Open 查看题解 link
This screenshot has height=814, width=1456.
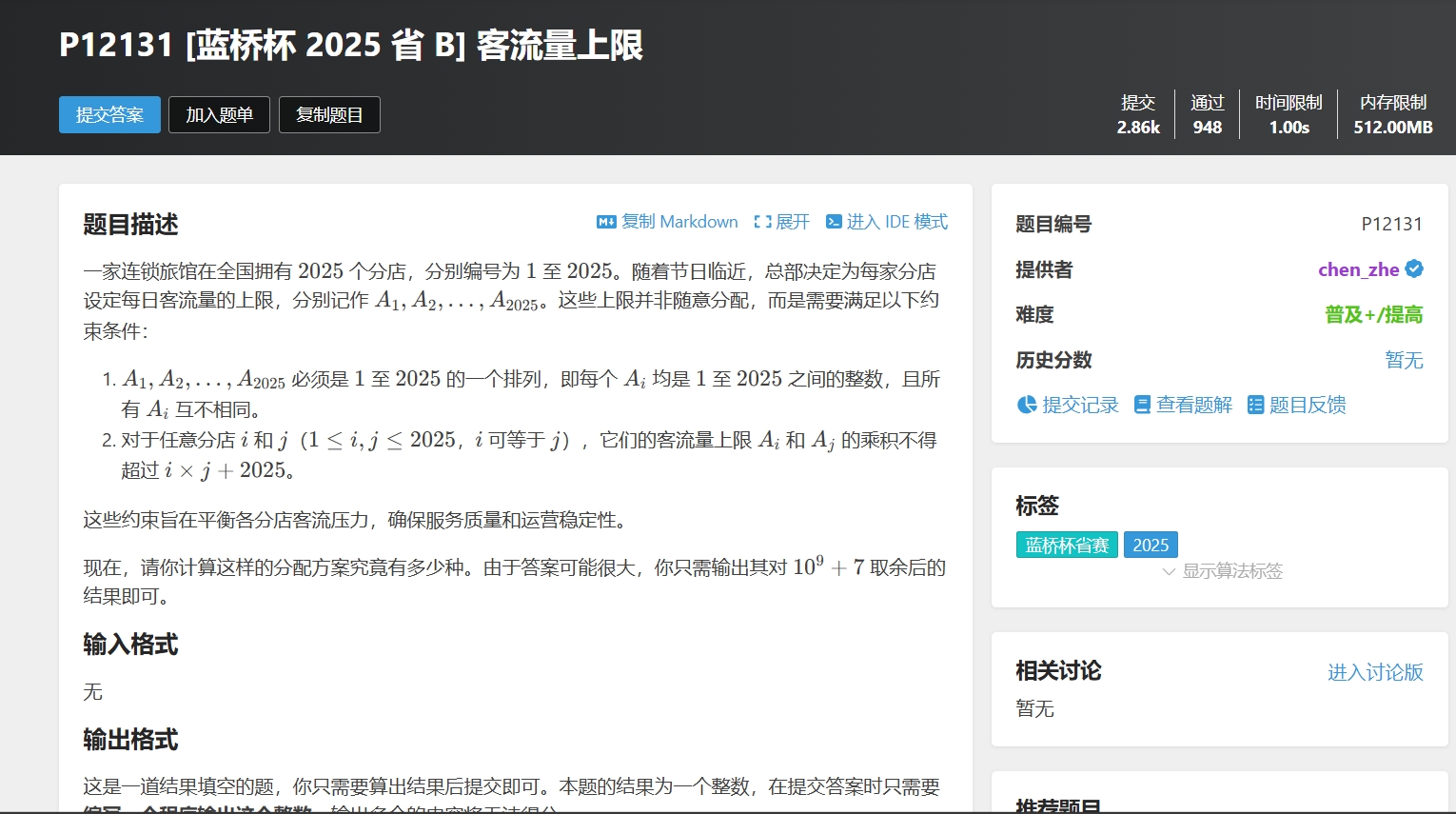1194,405
